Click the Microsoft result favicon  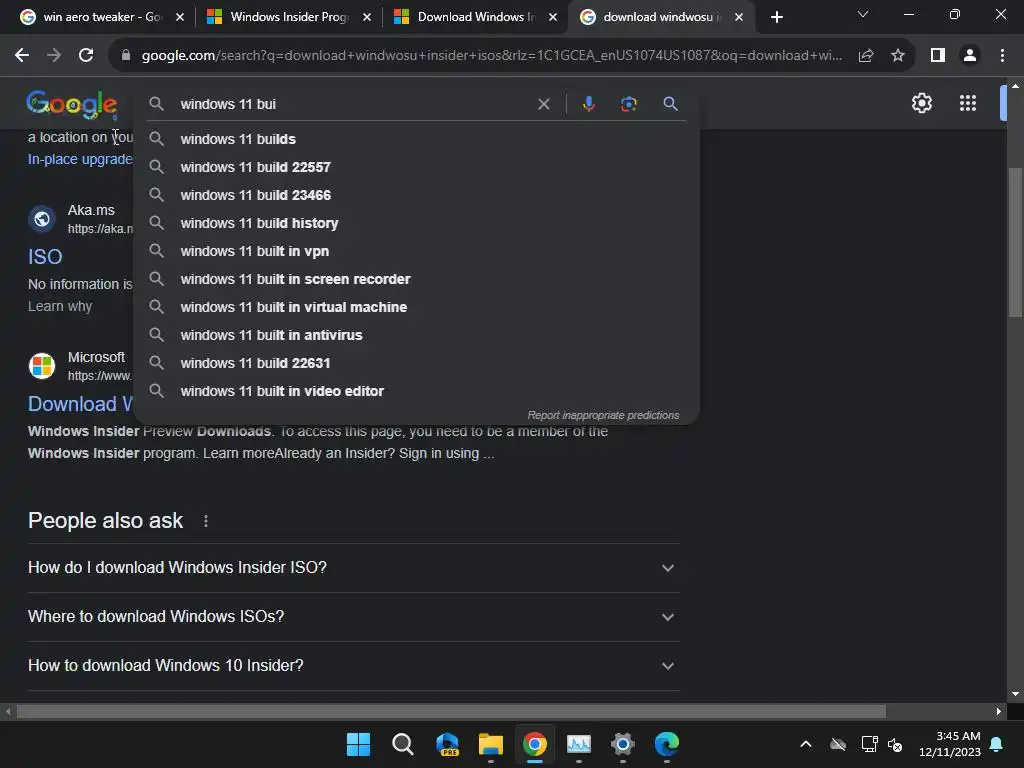click(42, 366)
